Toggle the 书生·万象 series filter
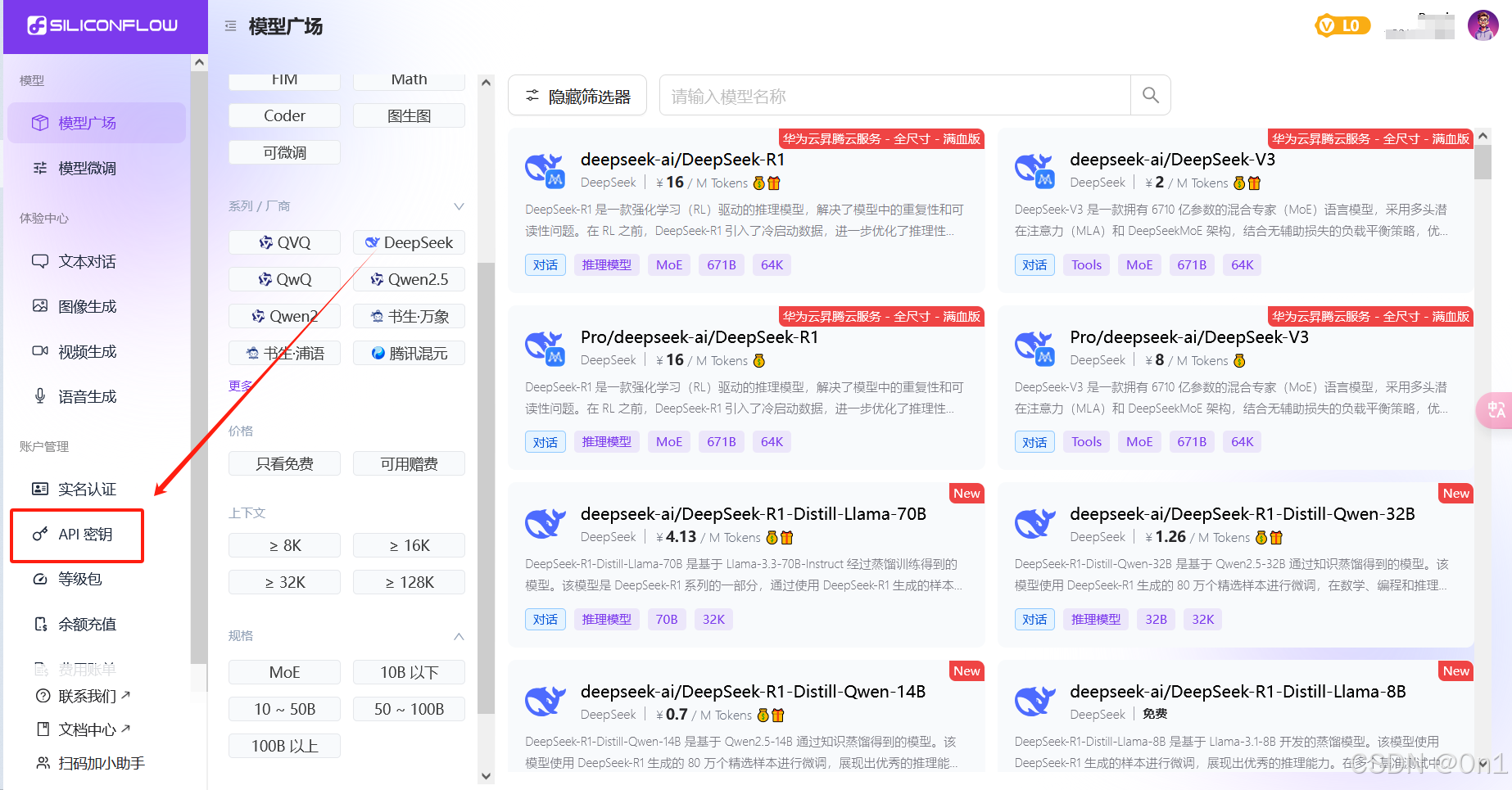Screen dimensions: 1512x790 (x=409, y=316)
